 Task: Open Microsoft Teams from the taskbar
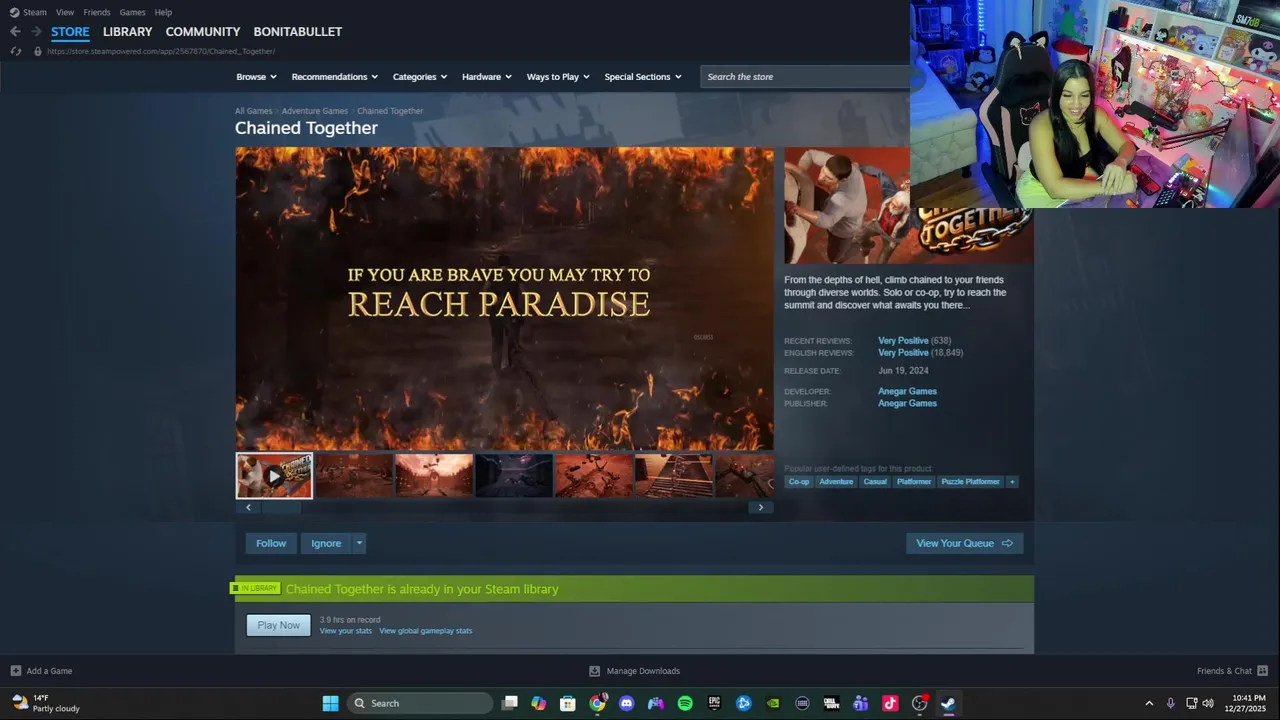(860, 703)
